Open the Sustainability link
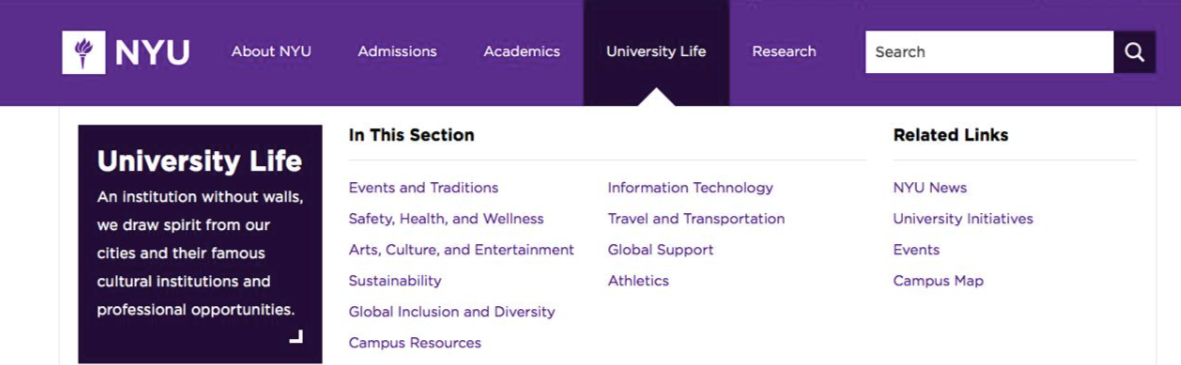 pyautogui.click(x=395, y=281)
